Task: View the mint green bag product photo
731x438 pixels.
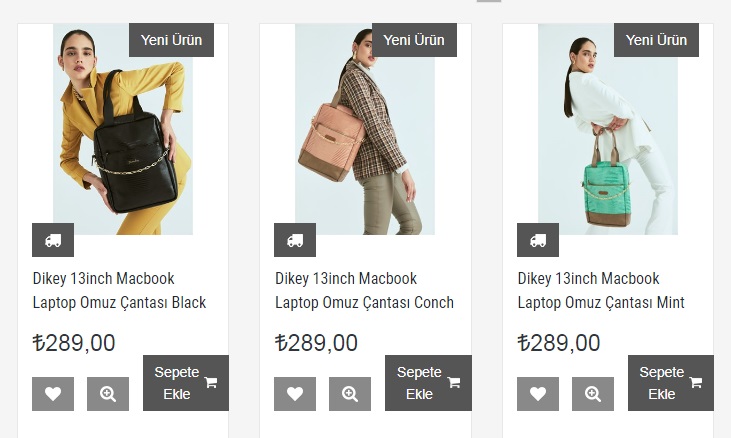Action: pyautogui.click(x=607, y=129)
